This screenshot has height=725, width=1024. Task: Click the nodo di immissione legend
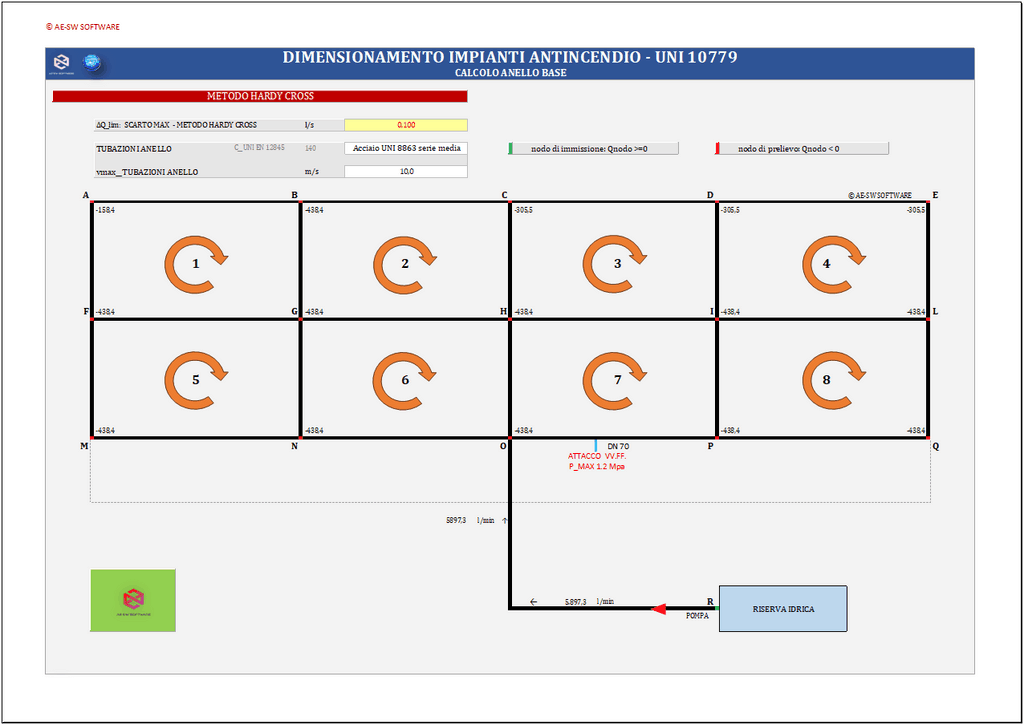tap(594, 148)
